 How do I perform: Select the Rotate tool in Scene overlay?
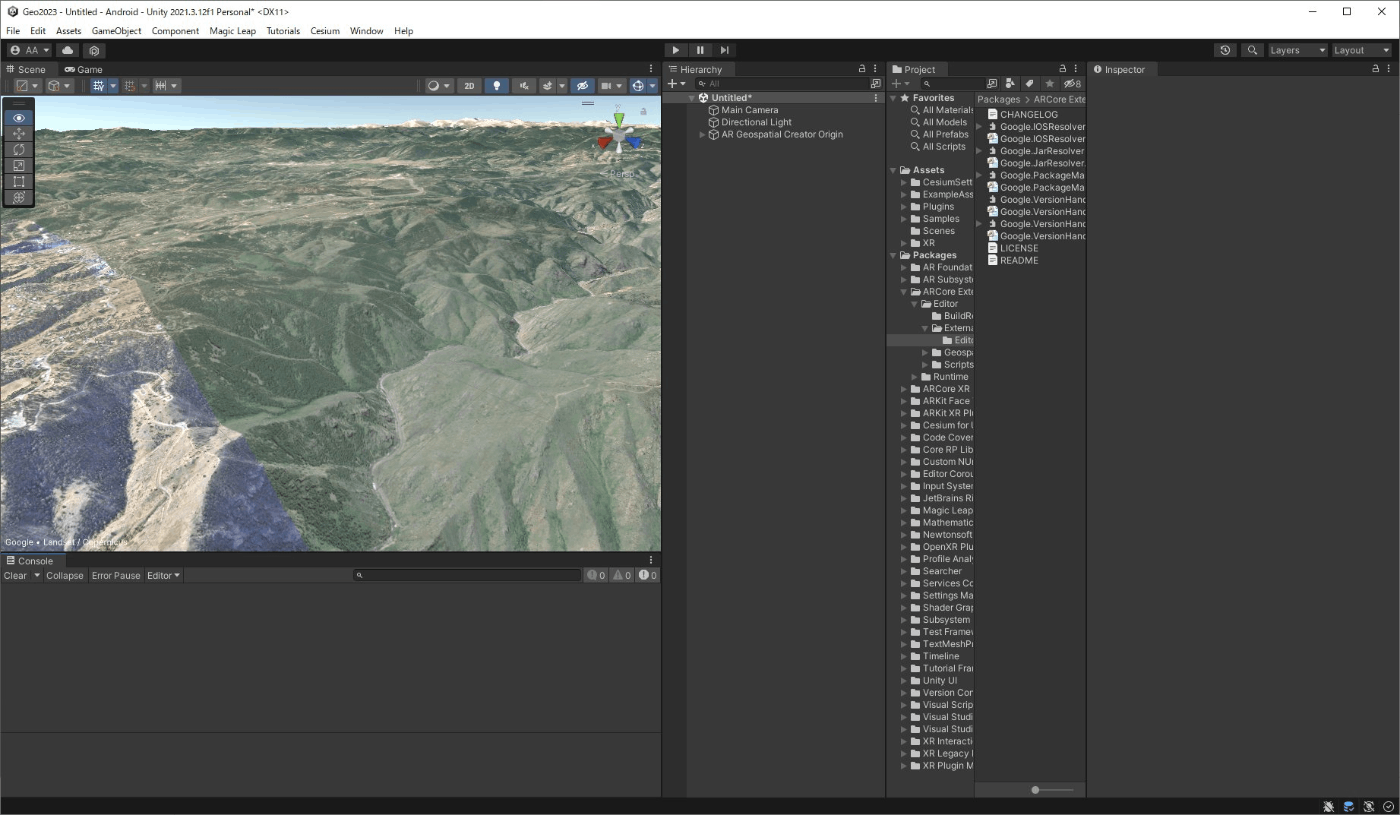(x=19, y=149)
